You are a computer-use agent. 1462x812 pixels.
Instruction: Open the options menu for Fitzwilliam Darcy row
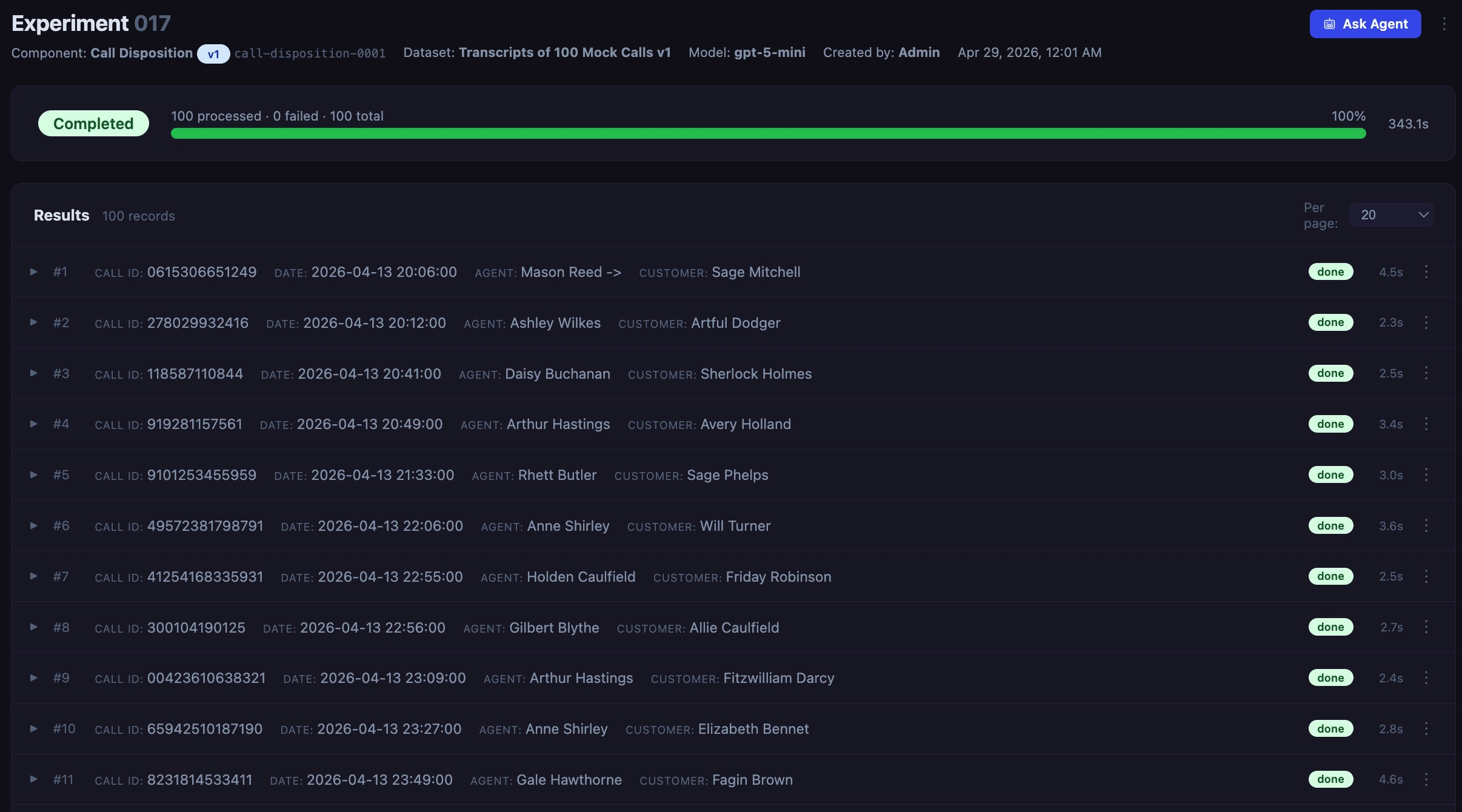[x=1426, y=678]
